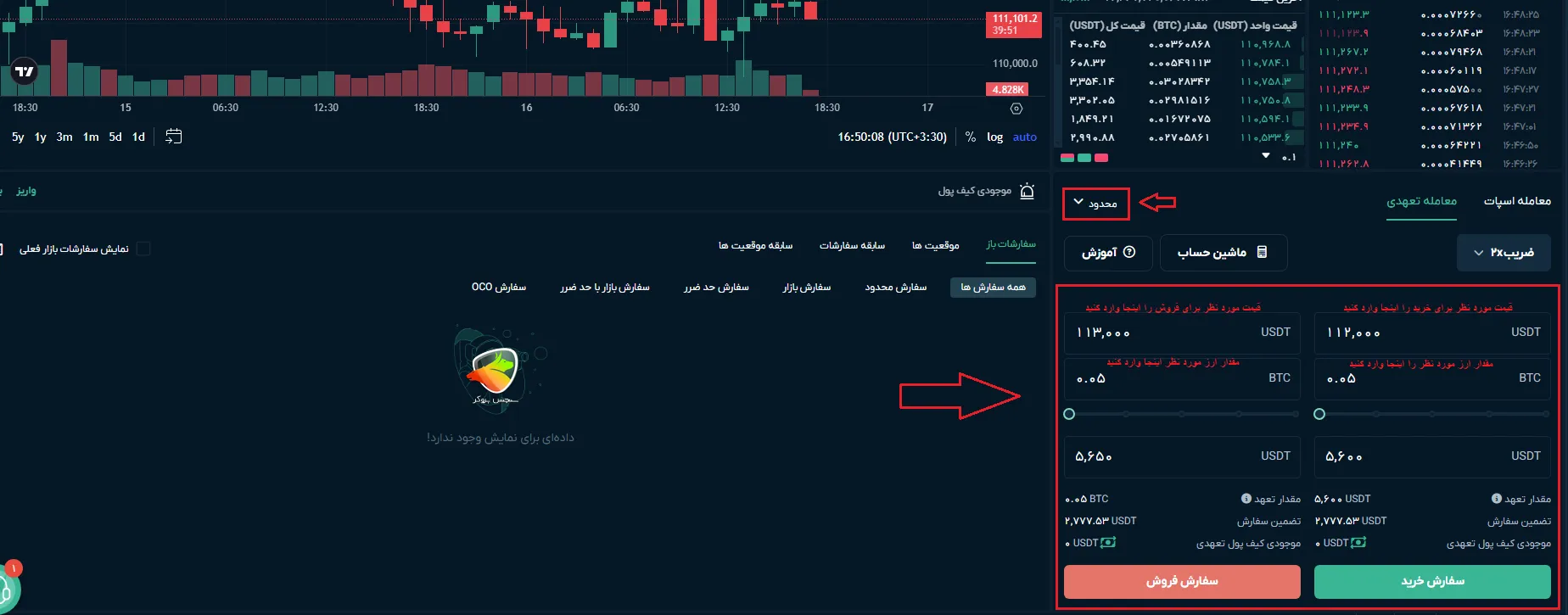Show both bids and asks order book view icon
Image resolution: width=1568 pixels, height=615 pixels.
[1067, 158]
